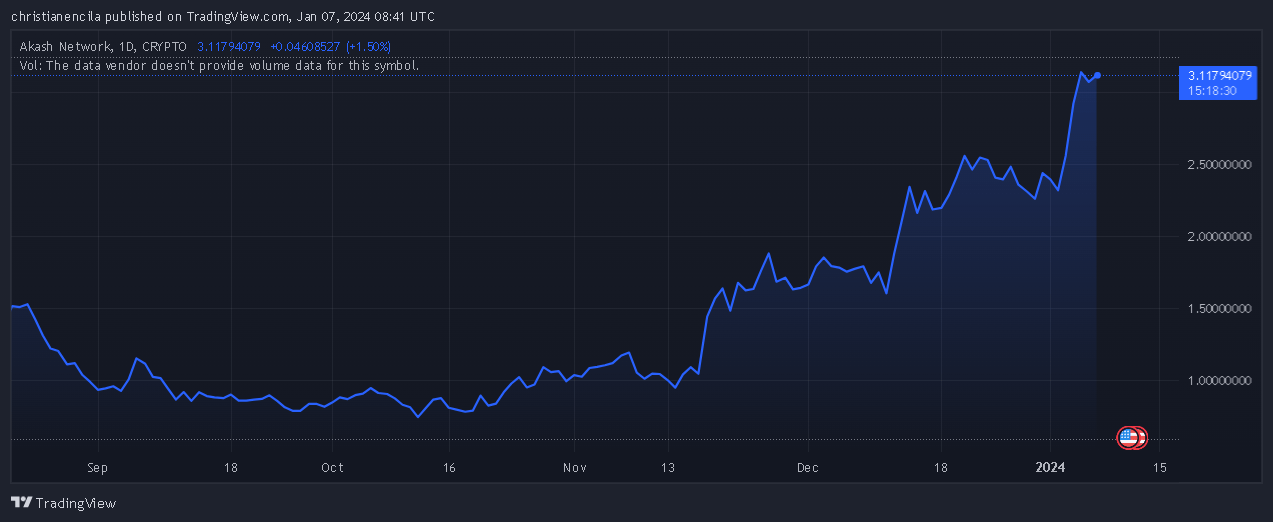Click the 18 date label between Dec and 2024
This screenshot has width=1273, height=522.
coord(940,467)
